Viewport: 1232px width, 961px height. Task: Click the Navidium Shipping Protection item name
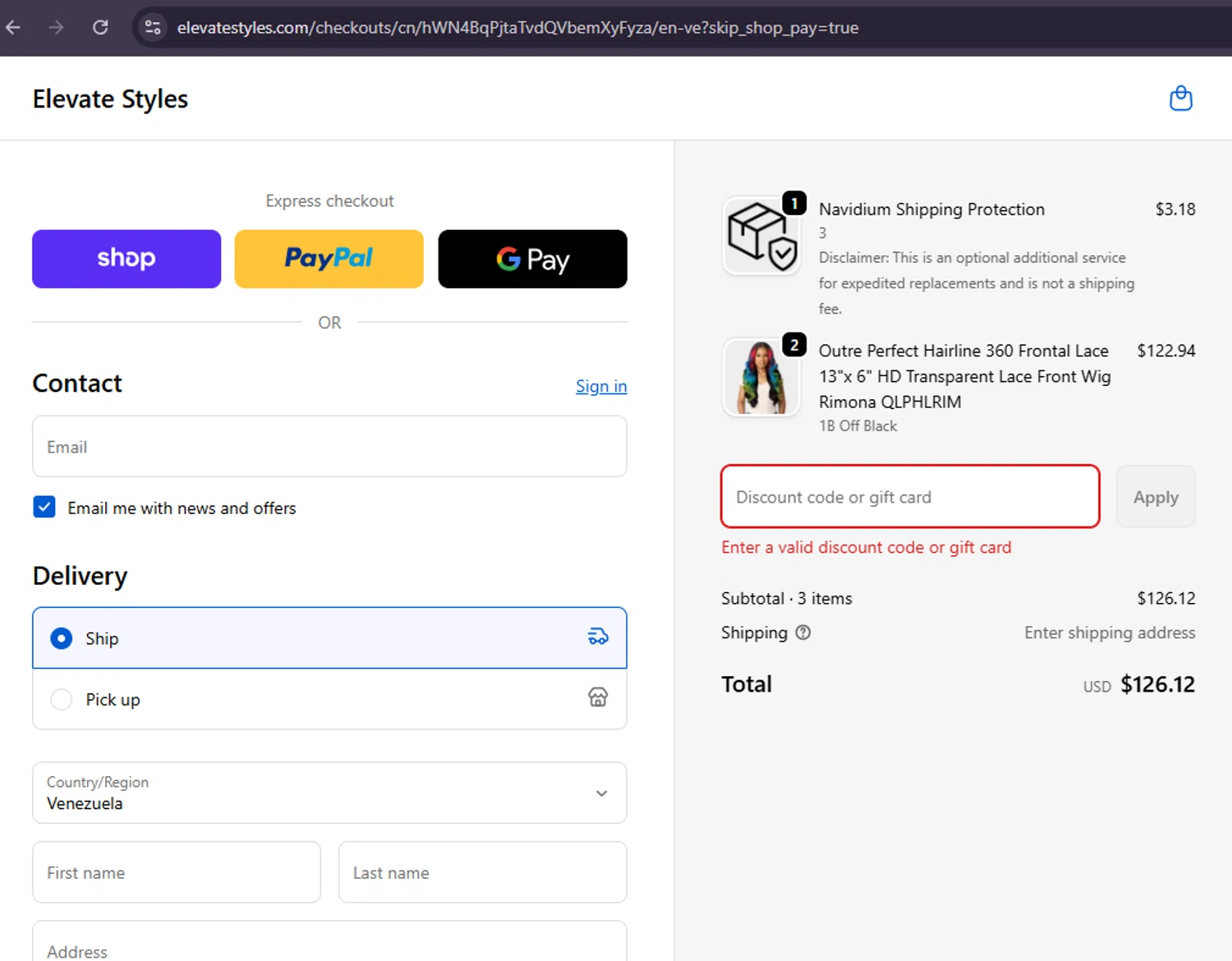[931, 209]
